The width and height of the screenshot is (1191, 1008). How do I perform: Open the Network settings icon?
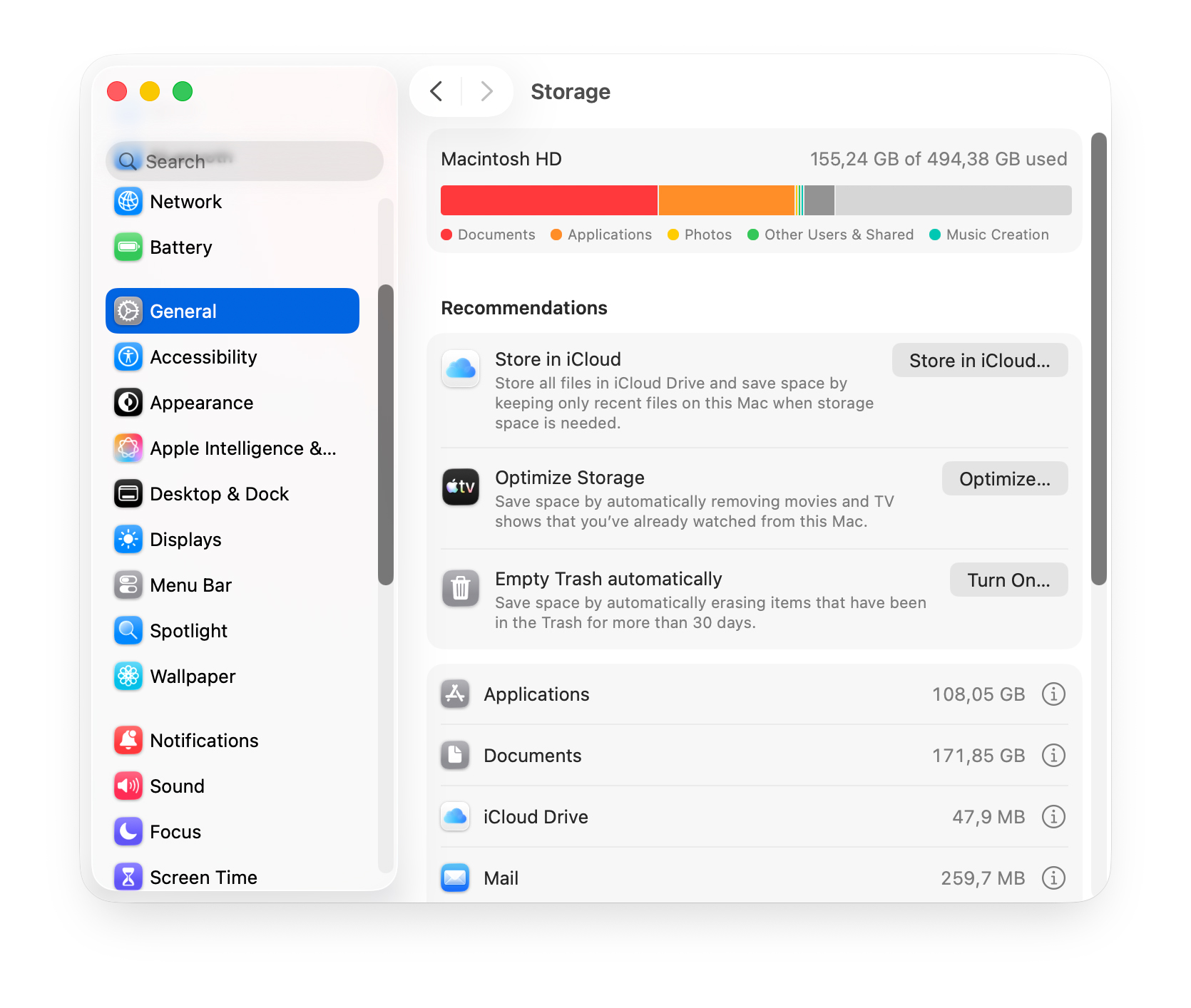coord(128,202)
